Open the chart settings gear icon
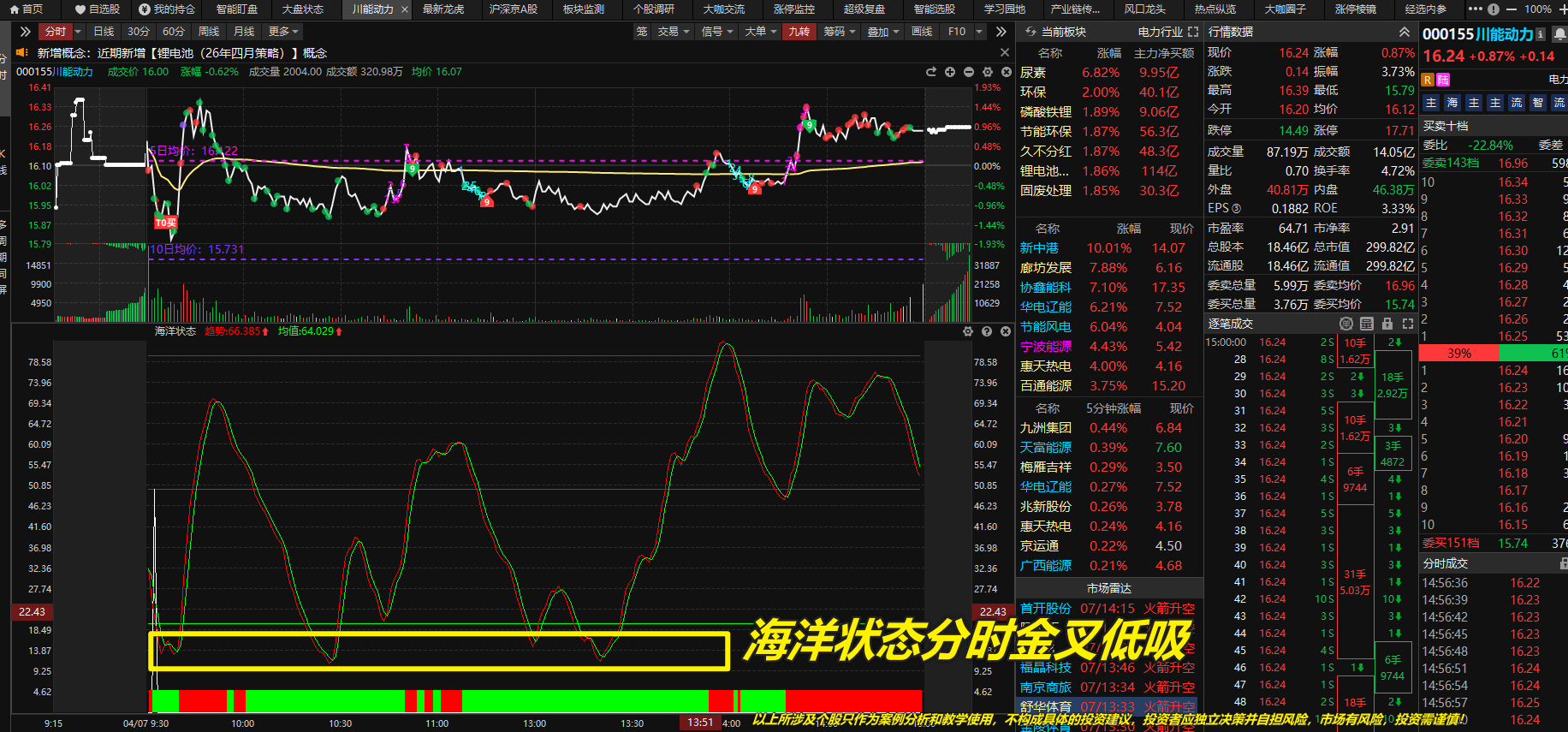 pos(988,72)
